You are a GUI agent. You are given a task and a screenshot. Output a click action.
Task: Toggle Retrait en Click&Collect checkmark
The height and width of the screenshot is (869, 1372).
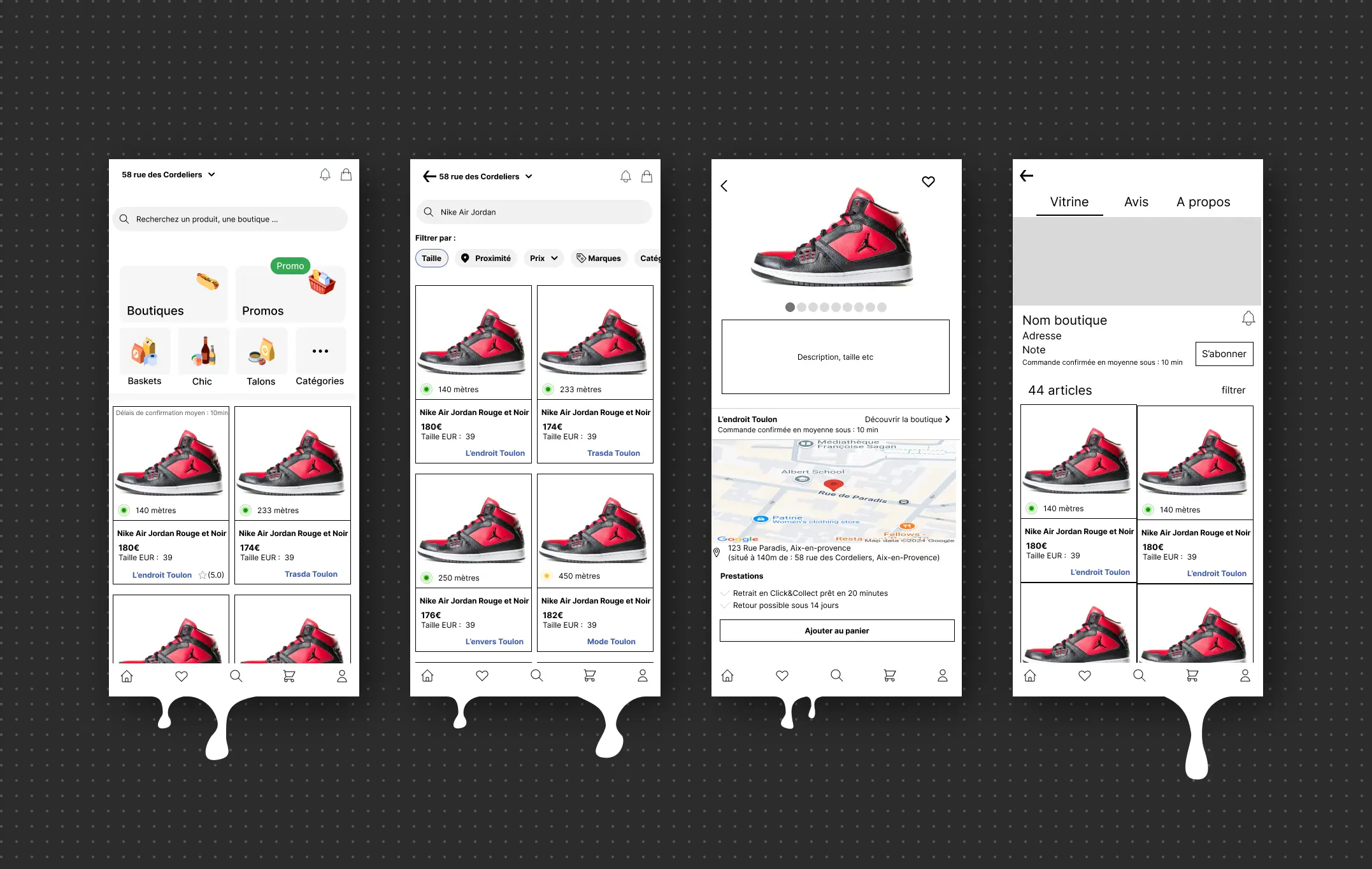click(x=725, y=593)
